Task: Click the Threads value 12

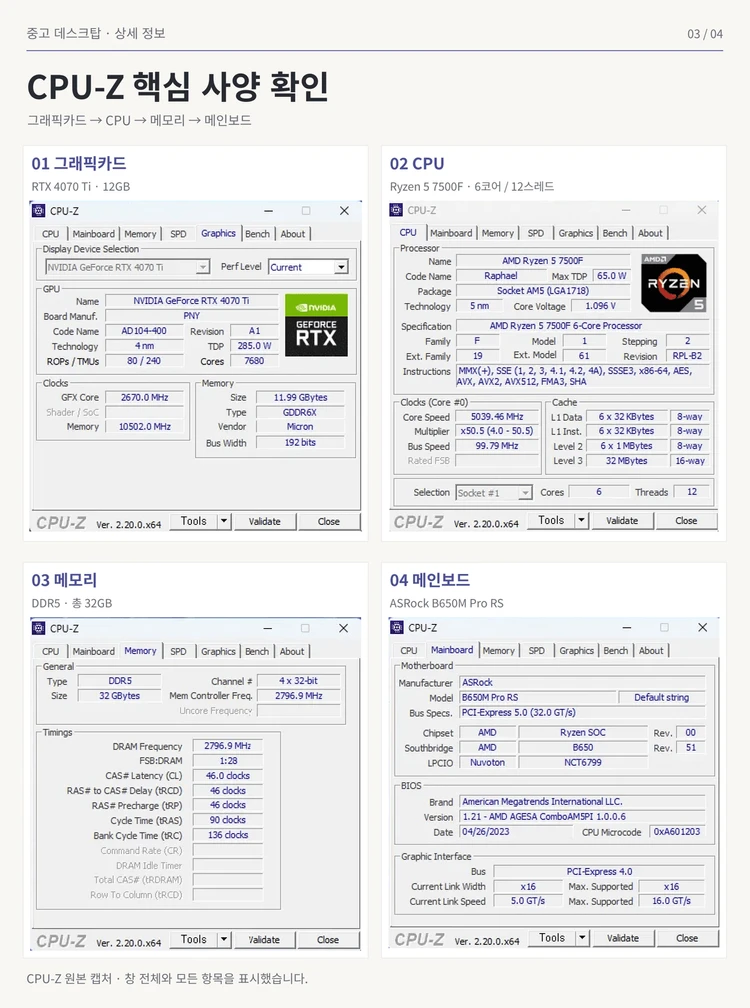Action: click(692, 492)
